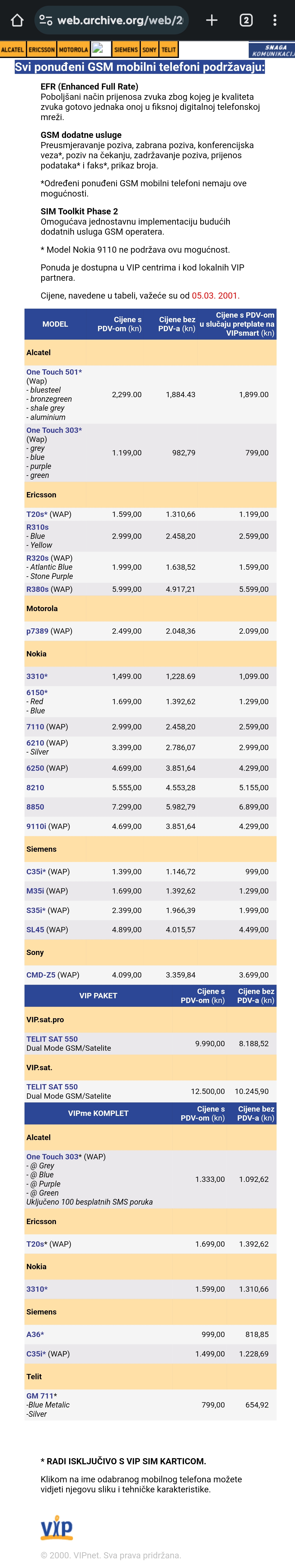Click the Snaga Komunikacije banner
The image size is (295, 1568).
272,50
